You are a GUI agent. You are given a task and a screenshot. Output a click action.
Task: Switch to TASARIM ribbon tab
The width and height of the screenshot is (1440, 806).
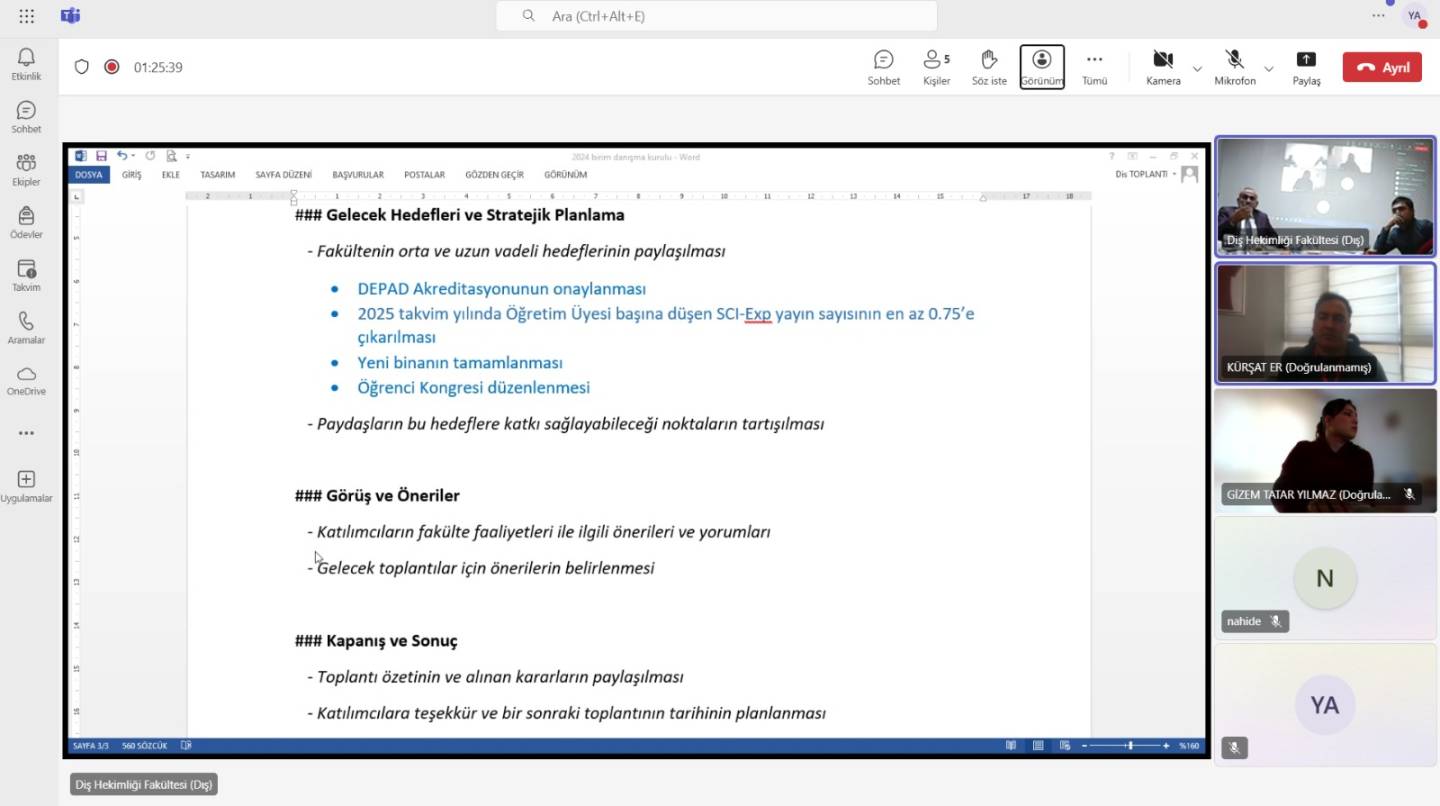(217, 174)
